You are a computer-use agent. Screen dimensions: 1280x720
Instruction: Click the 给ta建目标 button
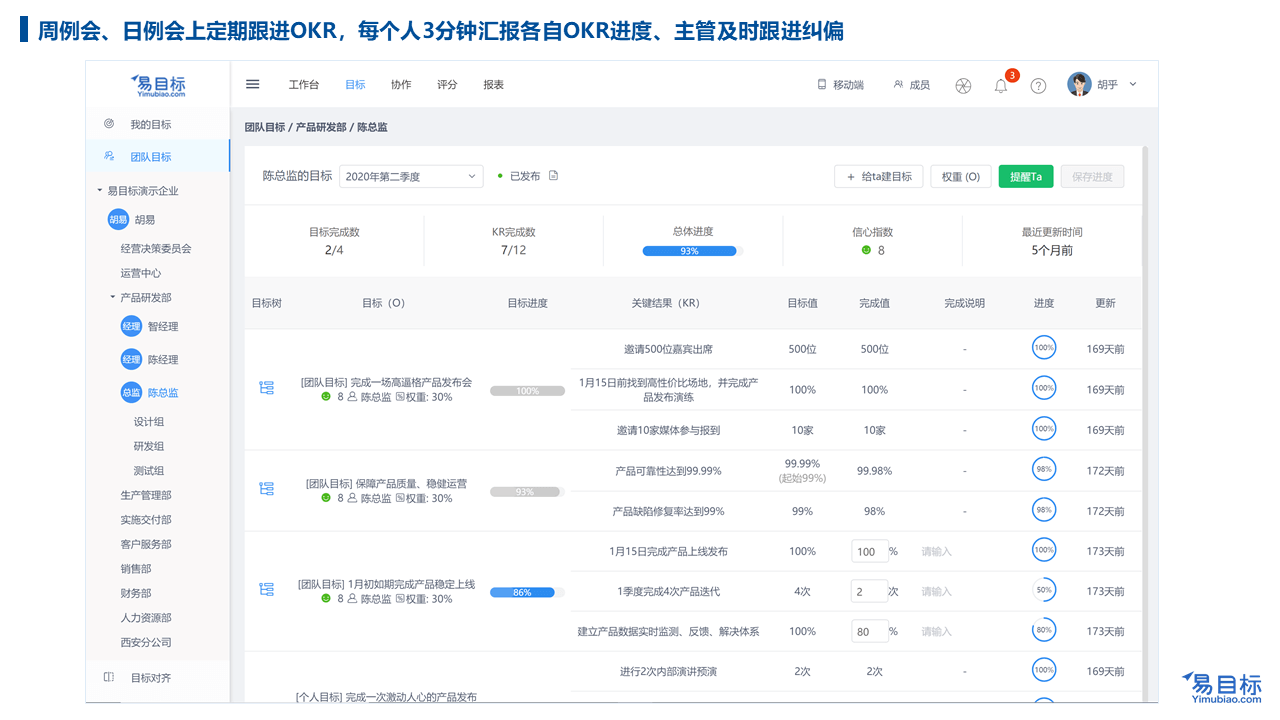tap(879, 176)
